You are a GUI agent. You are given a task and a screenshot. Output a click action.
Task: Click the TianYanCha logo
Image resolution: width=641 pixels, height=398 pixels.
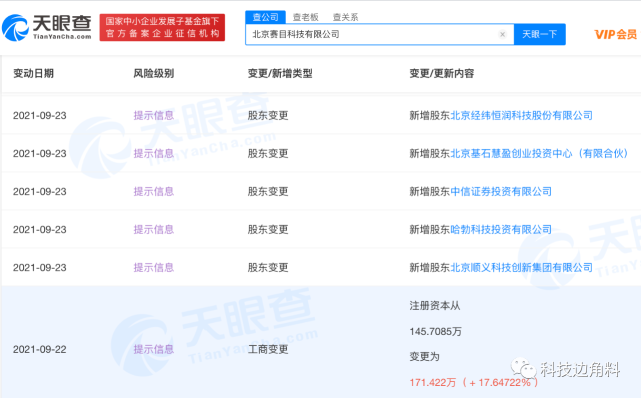coord(47,27)
